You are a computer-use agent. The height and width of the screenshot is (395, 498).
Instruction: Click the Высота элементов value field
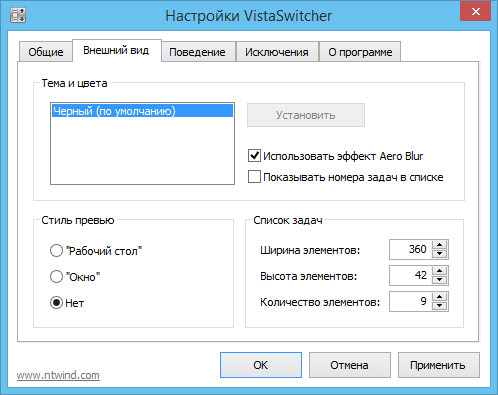[x=410, y=275]
